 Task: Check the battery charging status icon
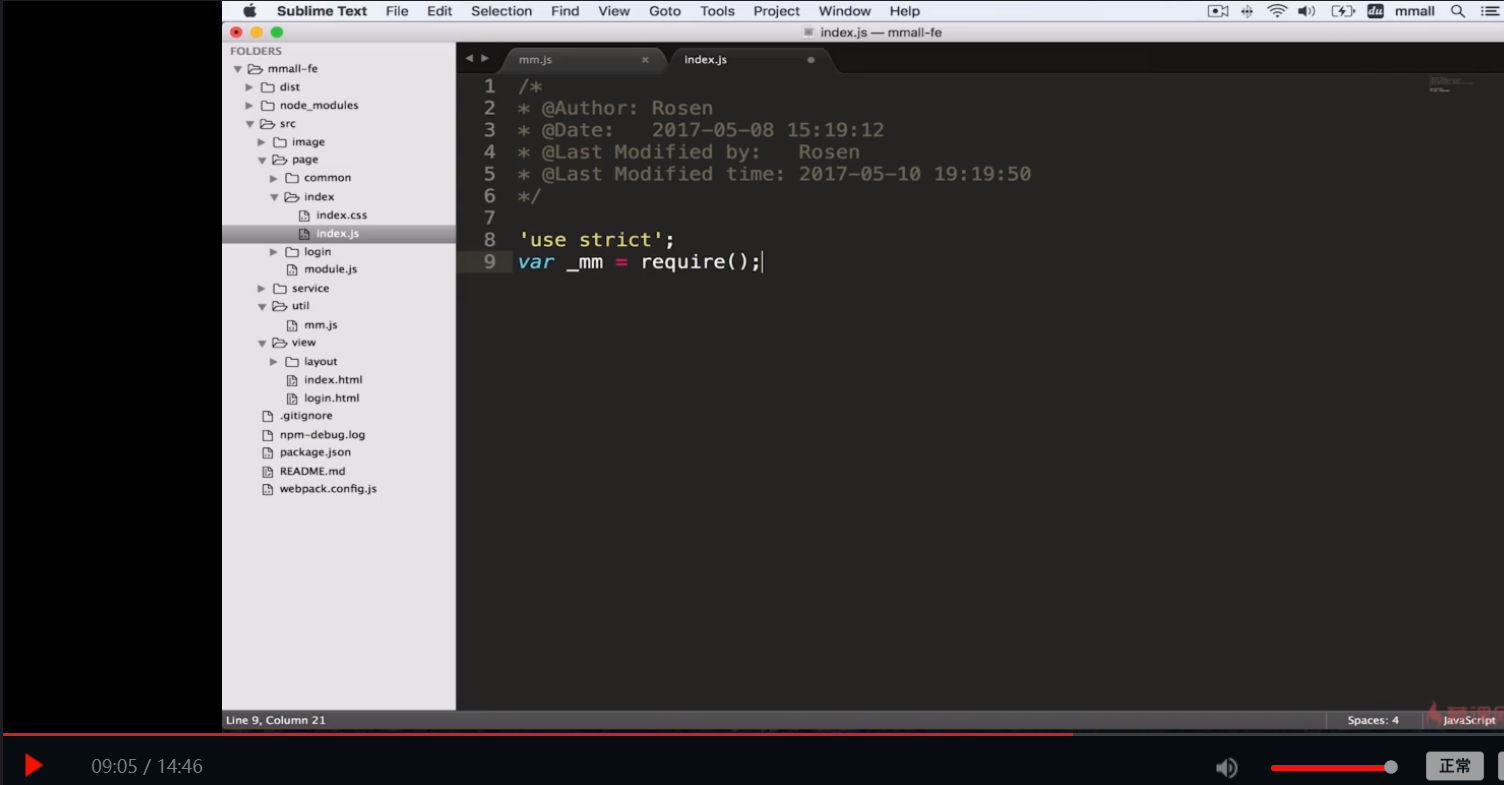pos(1343,11)
